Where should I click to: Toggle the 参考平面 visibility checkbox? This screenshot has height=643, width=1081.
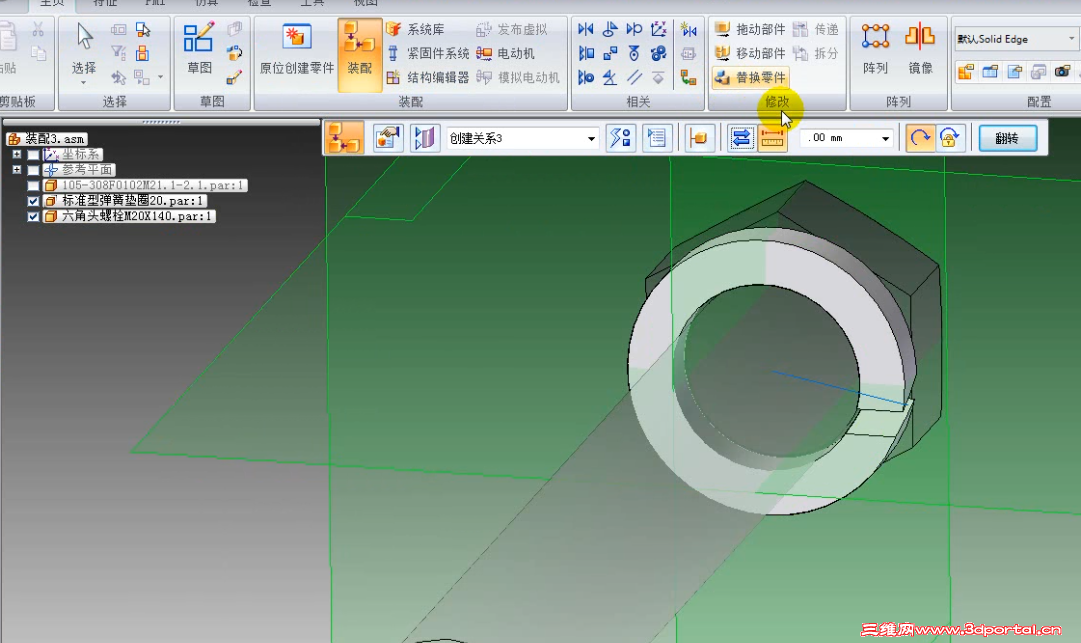[33, 170]
